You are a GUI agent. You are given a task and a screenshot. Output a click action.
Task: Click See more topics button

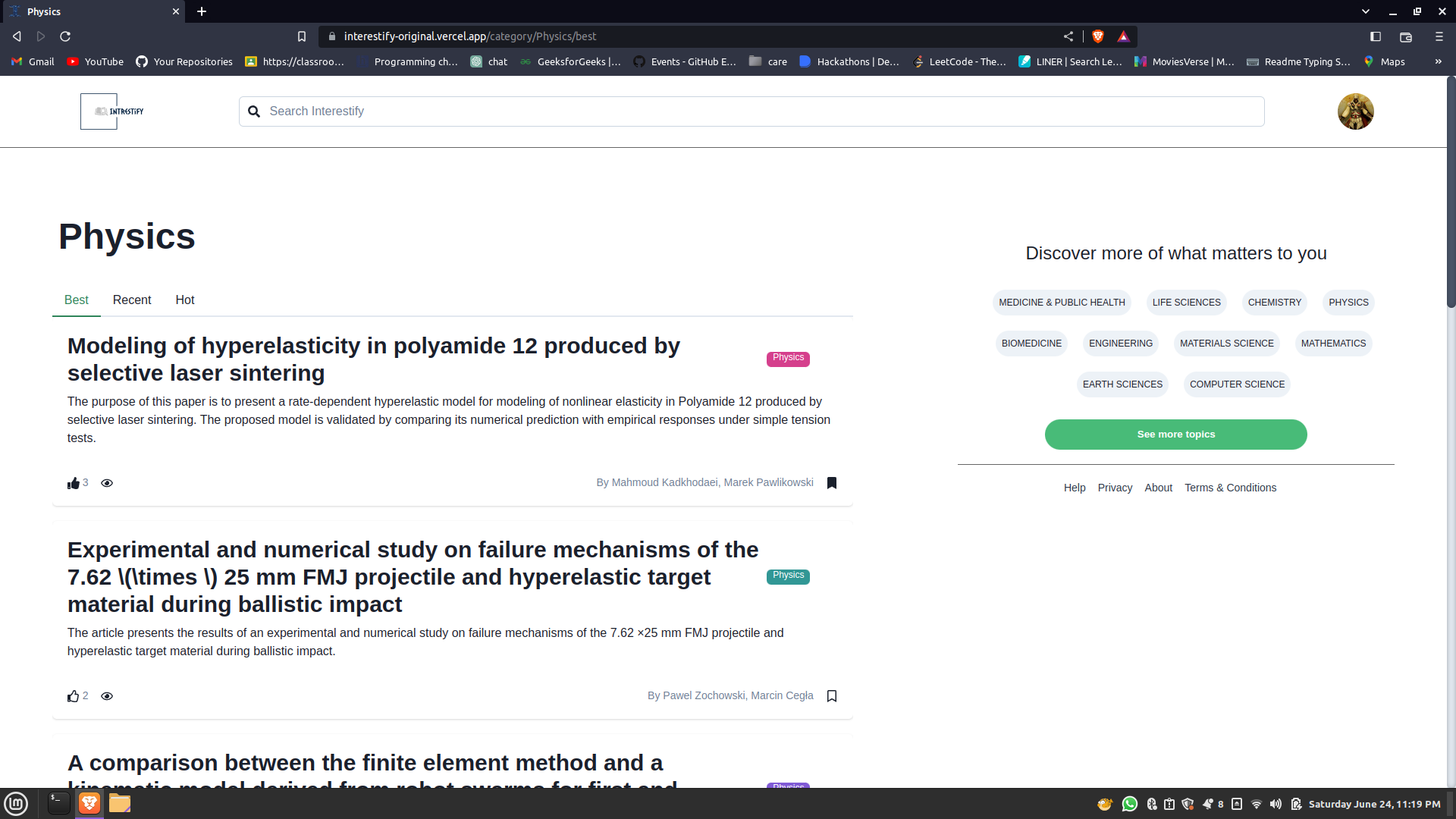point(1175,435)
